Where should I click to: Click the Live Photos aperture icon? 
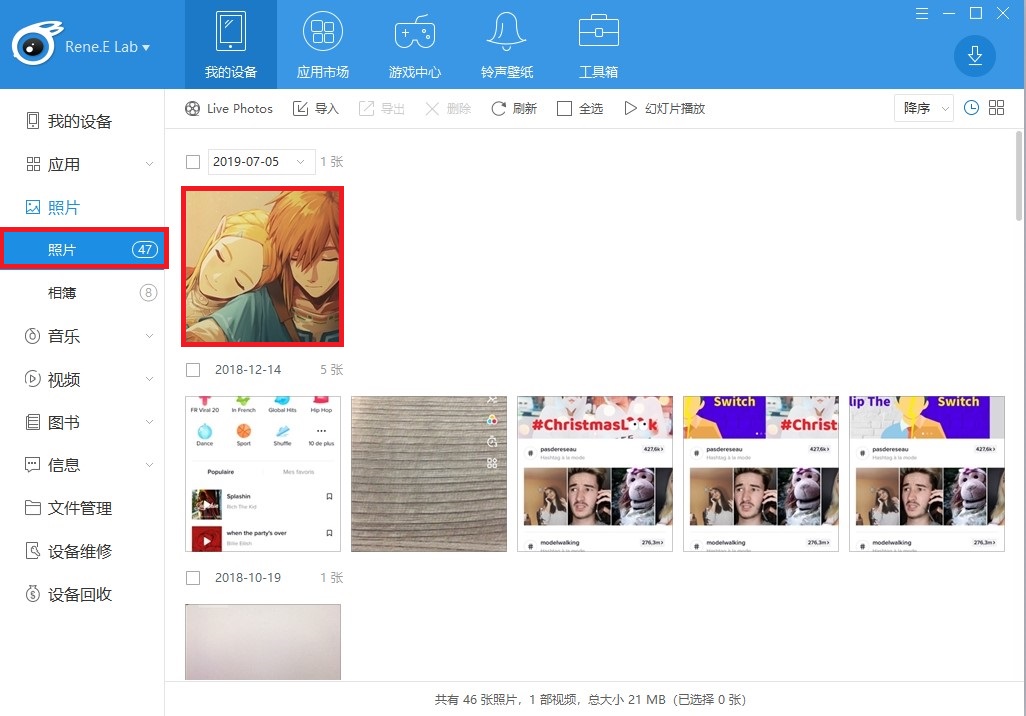pyautogui.click(x=192, y=109)
